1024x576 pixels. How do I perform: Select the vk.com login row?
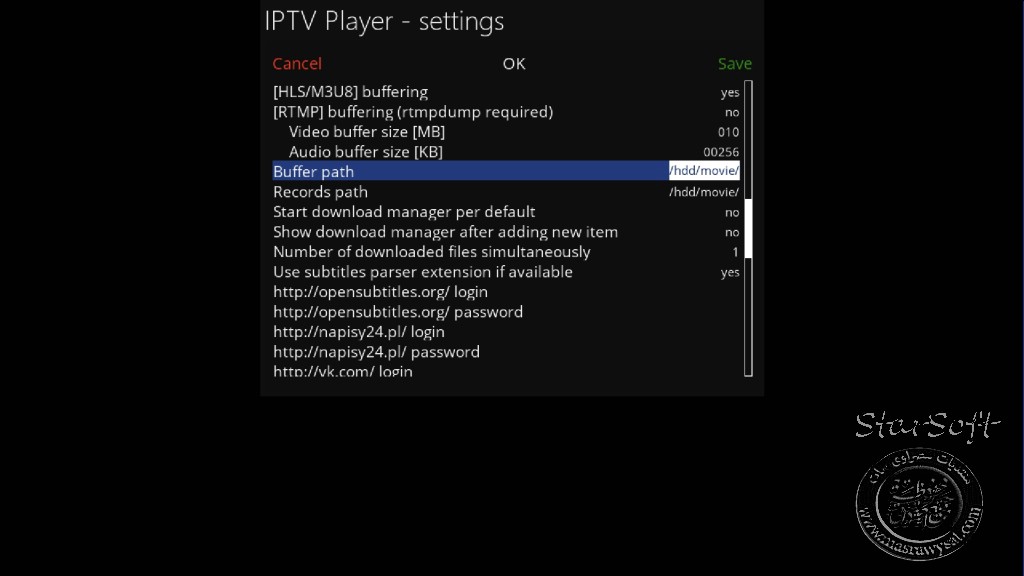click(x=506, y=370)
